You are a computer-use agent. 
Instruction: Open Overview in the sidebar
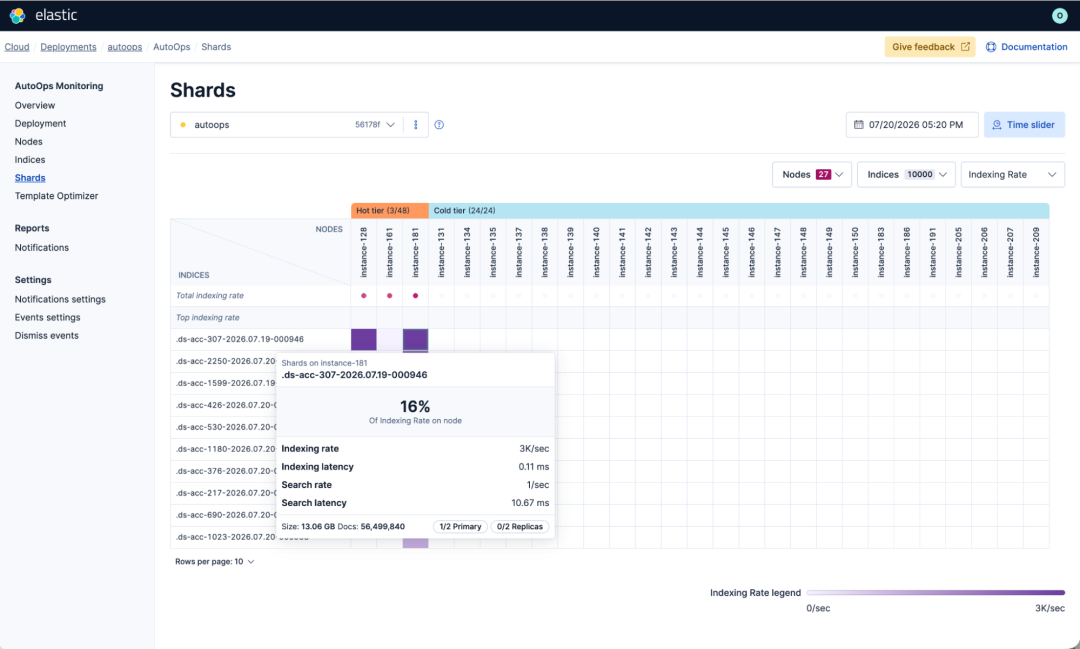[x=35, y=105]
